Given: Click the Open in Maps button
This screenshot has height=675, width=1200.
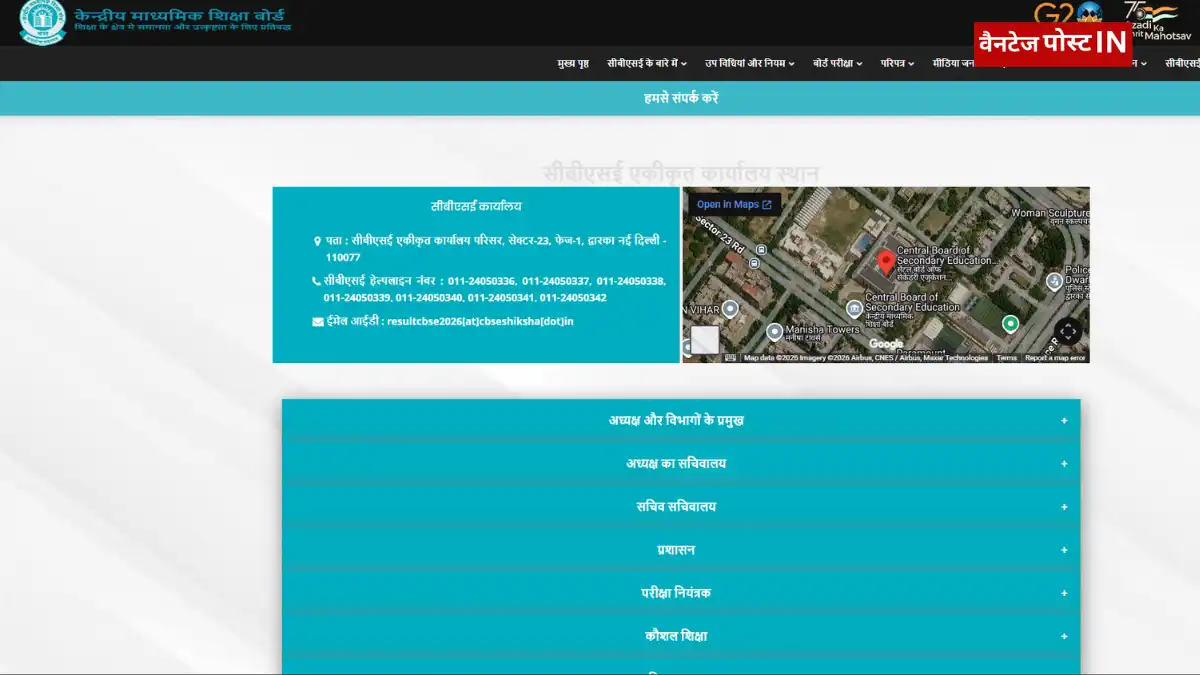Looking at the screenshot, I should pyautogui.click(x=734, y=204).
